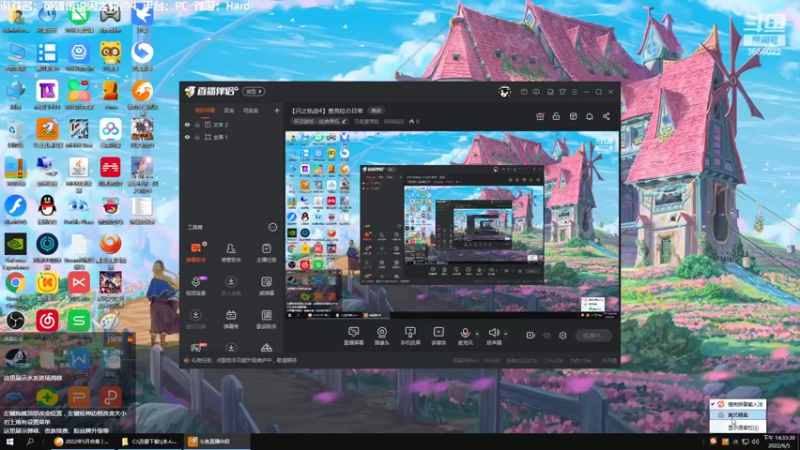
Task: Collapse the 工具箱 toolbox panel
Action: (272, 227)
